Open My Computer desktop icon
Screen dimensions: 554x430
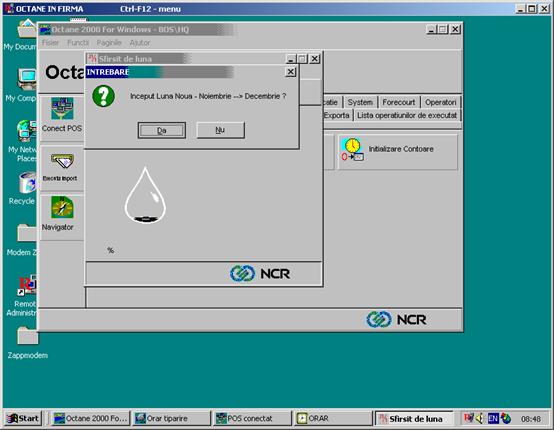click(26, 79)
